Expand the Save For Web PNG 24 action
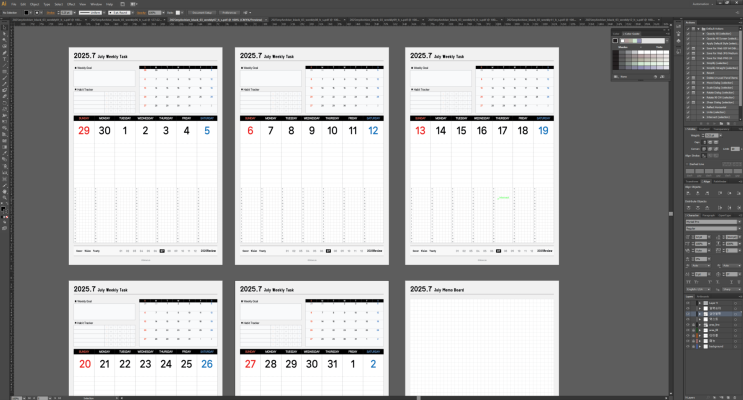 pos(703,58)
